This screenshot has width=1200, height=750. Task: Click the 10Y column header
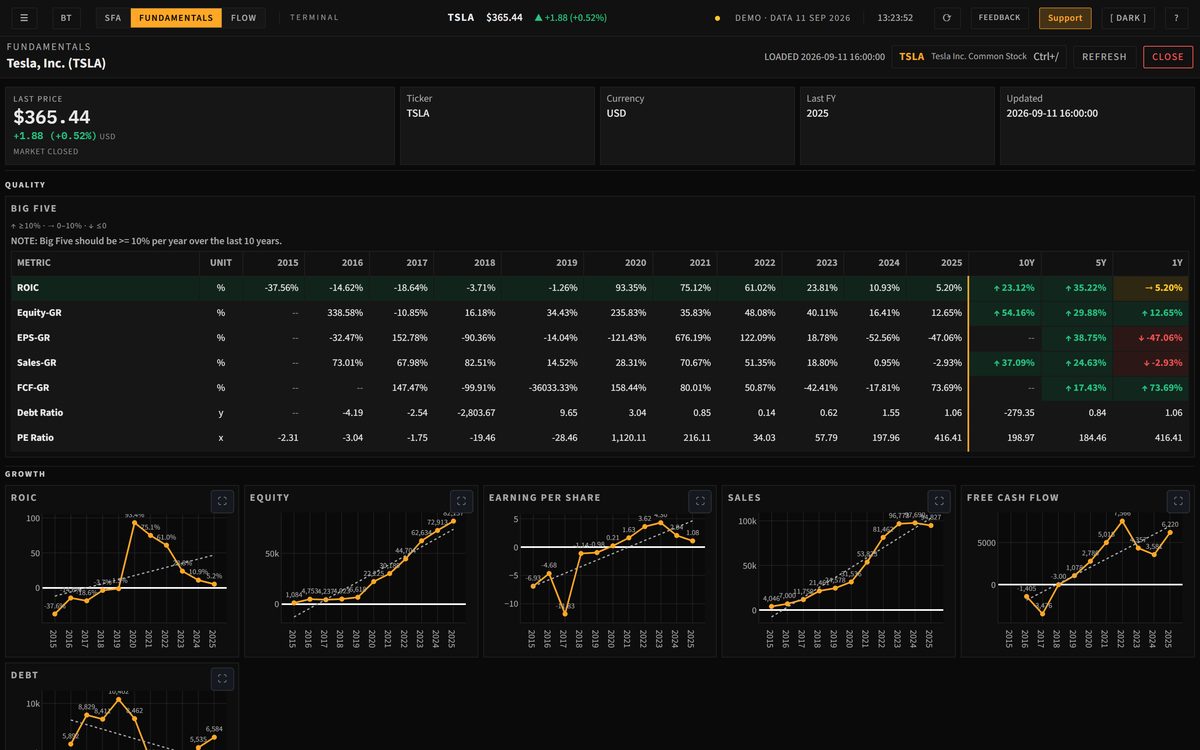point(1007,263)
